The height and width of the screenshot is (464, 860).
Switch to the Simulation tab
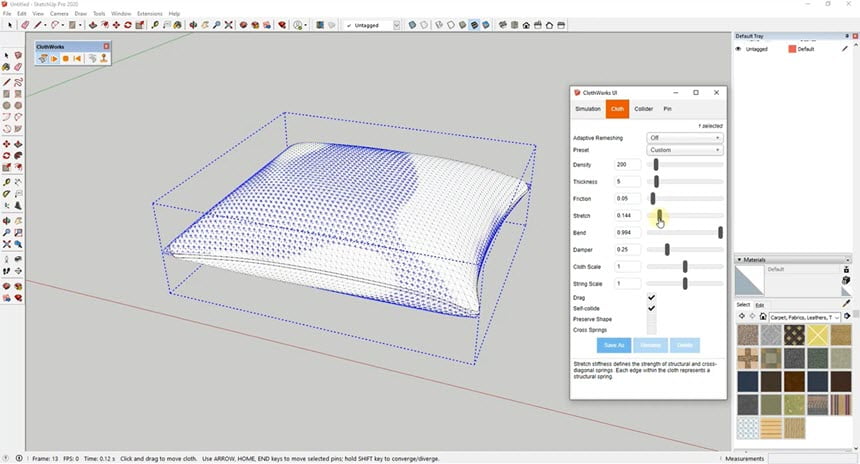pyautogui.click(x=588, y=109)
